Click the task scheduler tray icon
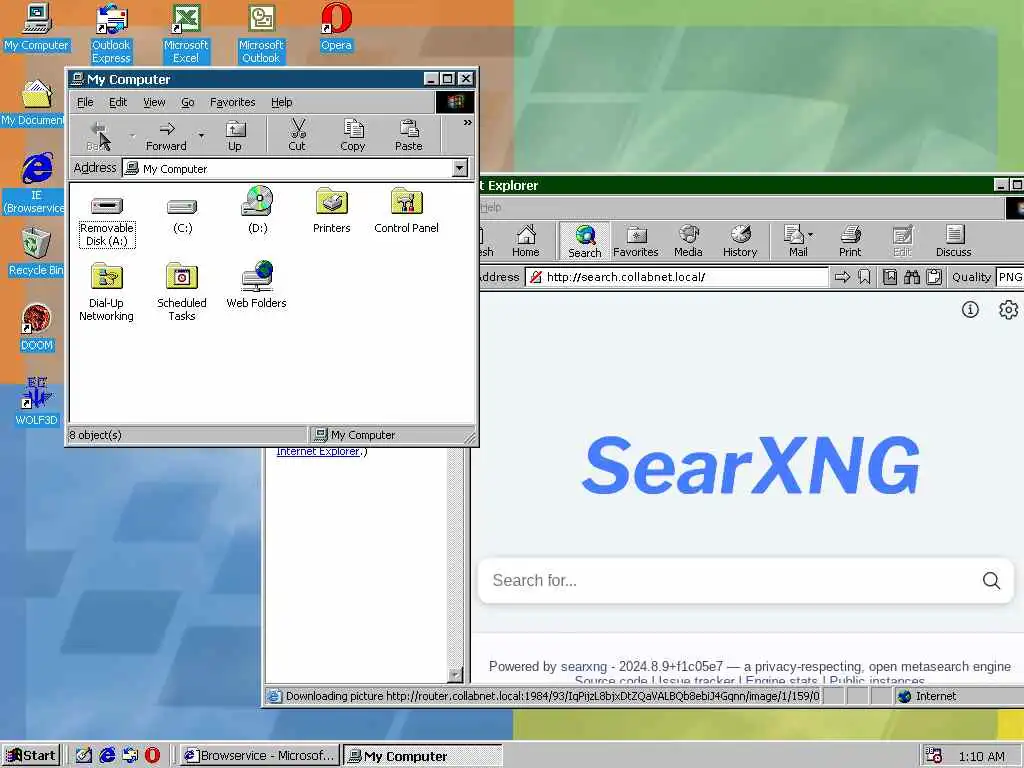The height and width of the screenshot is (768, 1024). click(935, 756)
